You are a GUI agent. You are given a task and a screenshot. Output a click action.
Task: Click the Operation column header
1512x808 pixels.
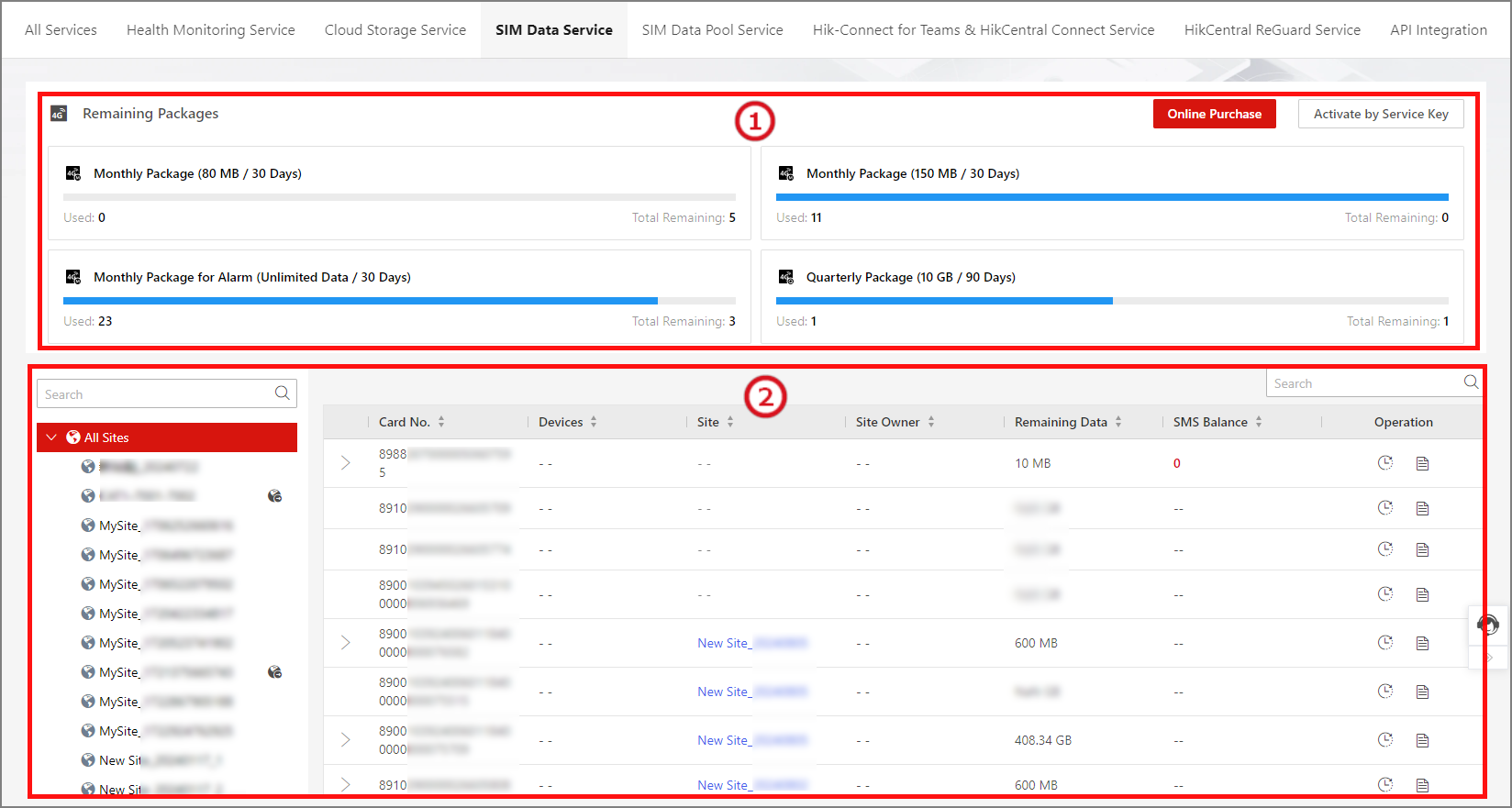coord(1404,422)
